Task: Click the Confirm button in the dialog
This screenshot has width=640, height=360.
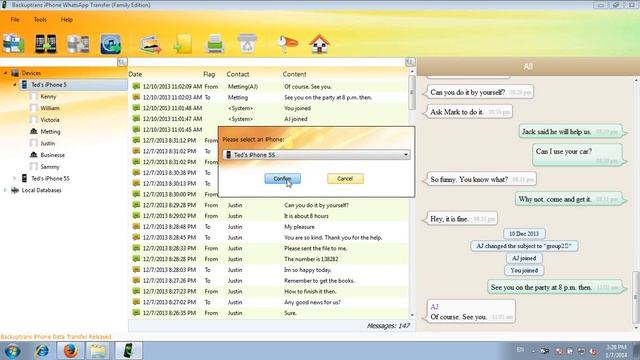Action: click(282, 178)
